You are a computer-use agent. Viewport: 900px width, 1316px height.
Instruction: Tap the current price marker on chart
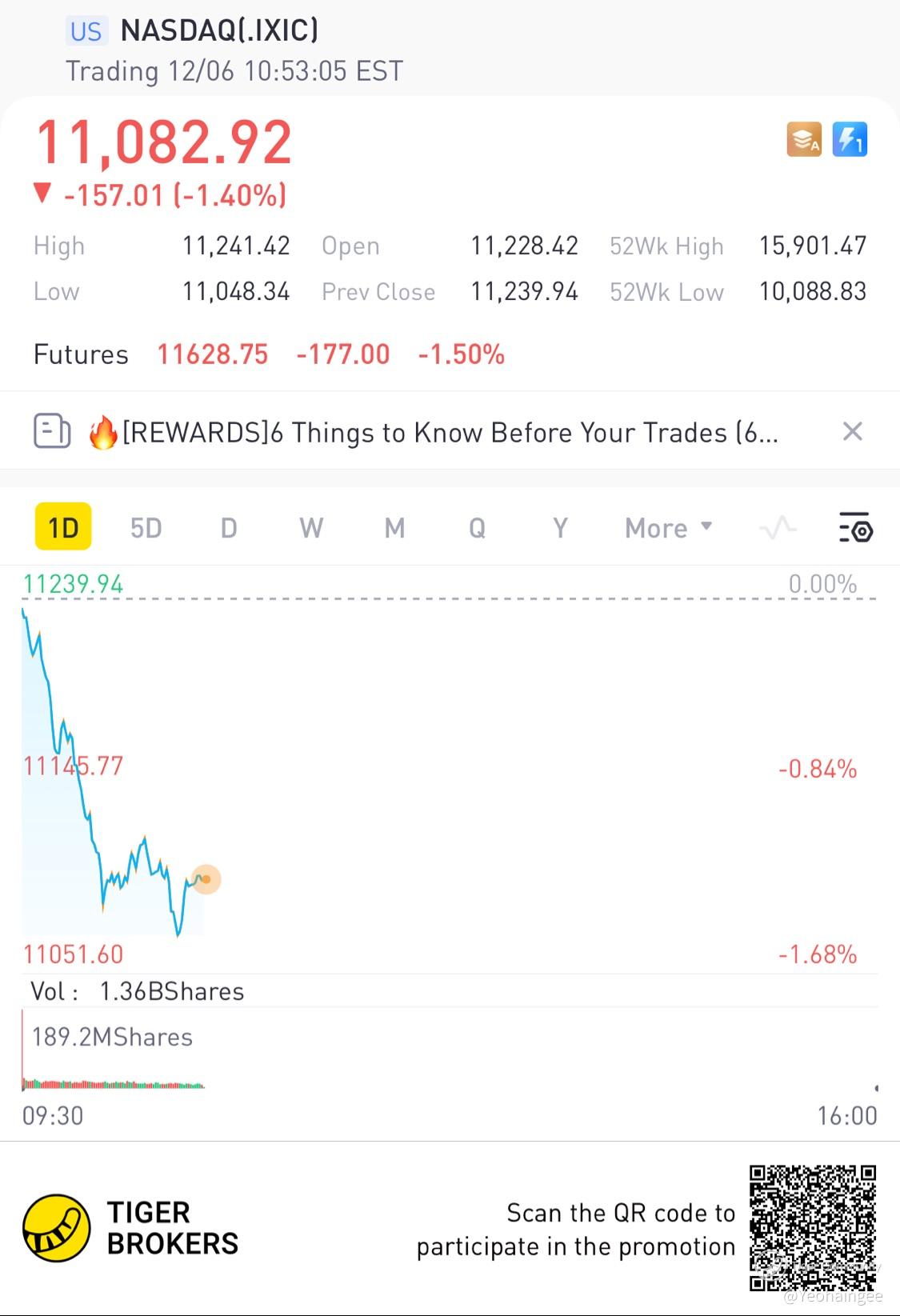click(206, 879)
